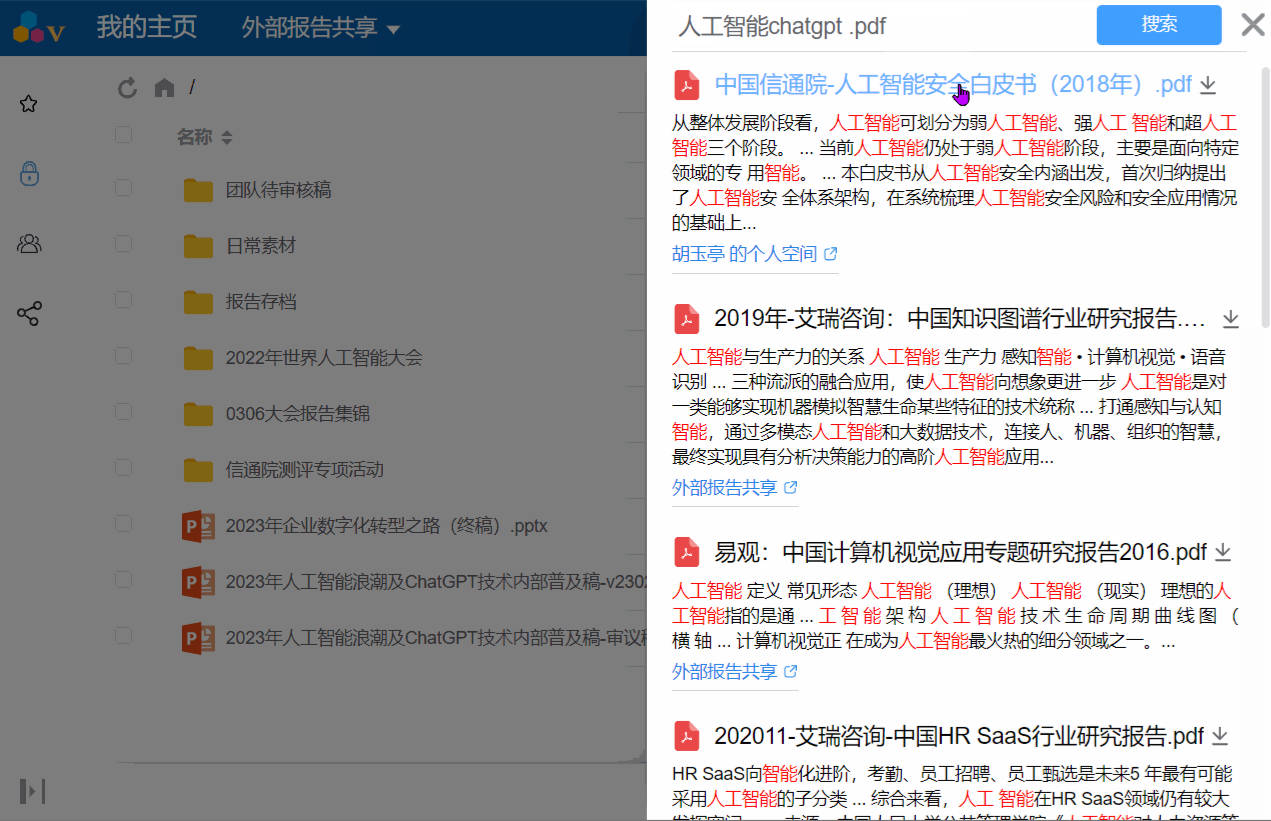The width and height of the screenshot is (1271, 821).
Task: Click folder icon of 团队待审核稿
Action: point(199,190)
